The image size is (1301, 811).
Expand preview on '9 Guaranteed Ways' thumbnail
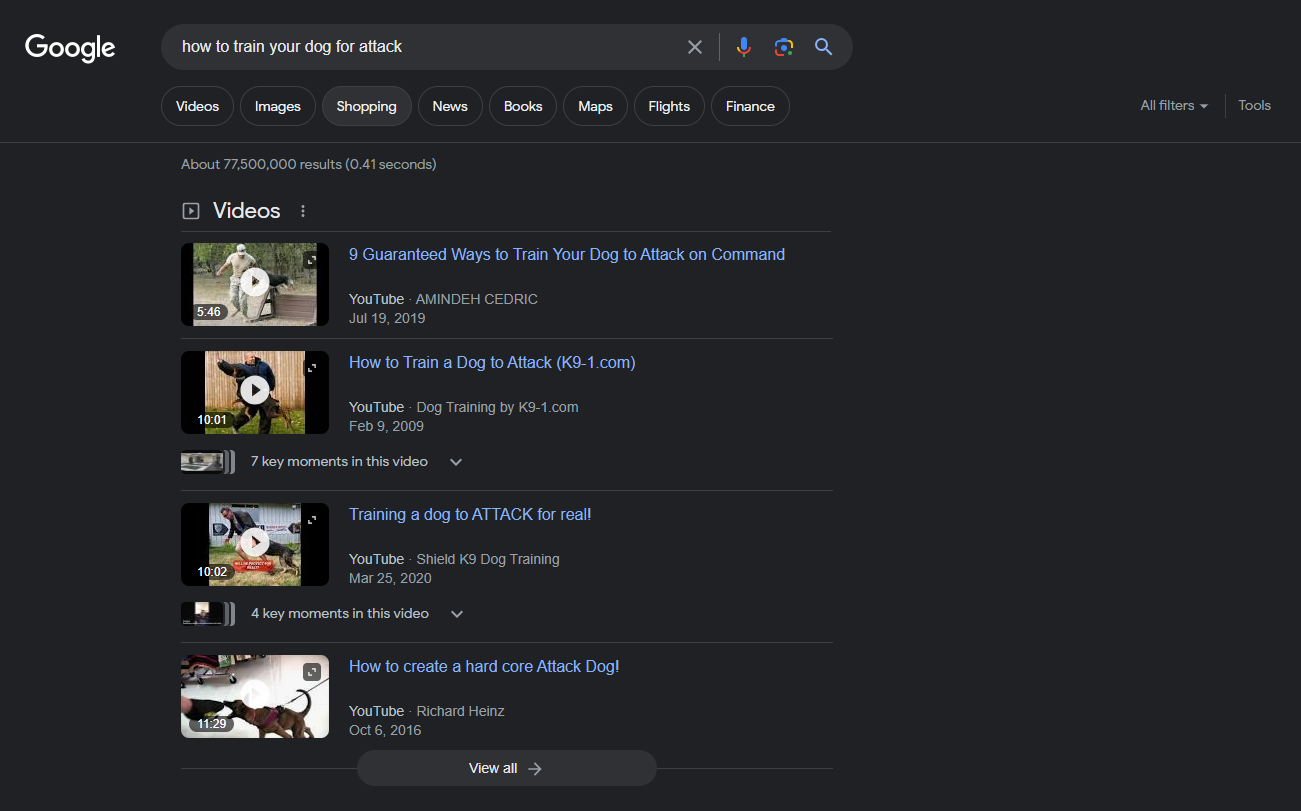coord(311,260)
